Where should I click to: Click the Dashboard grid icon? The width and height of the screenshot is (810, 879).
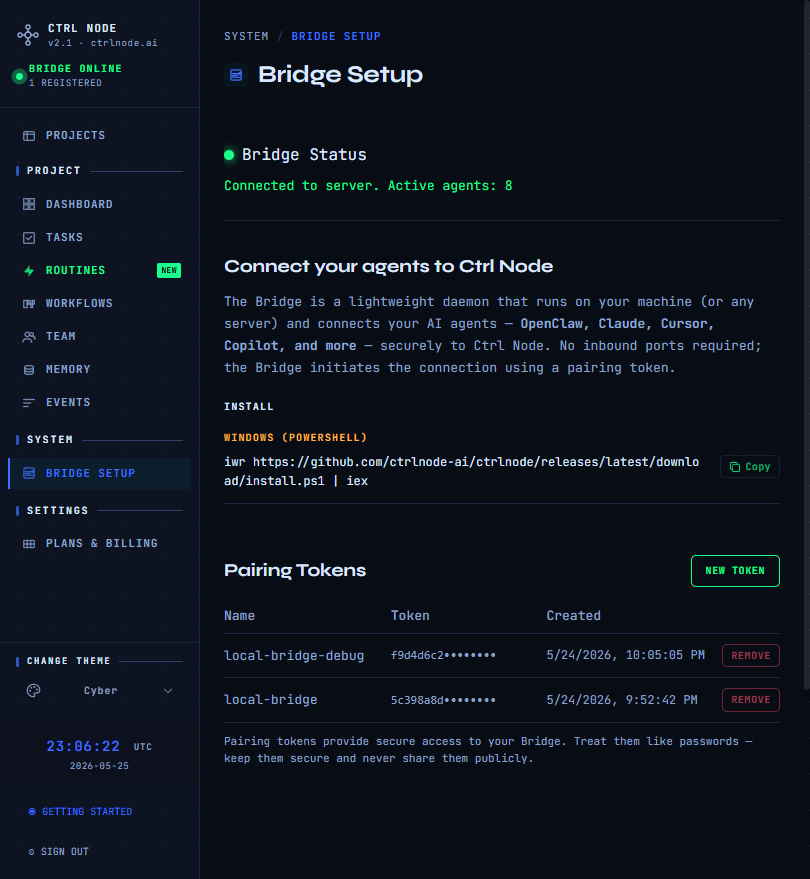29,204
